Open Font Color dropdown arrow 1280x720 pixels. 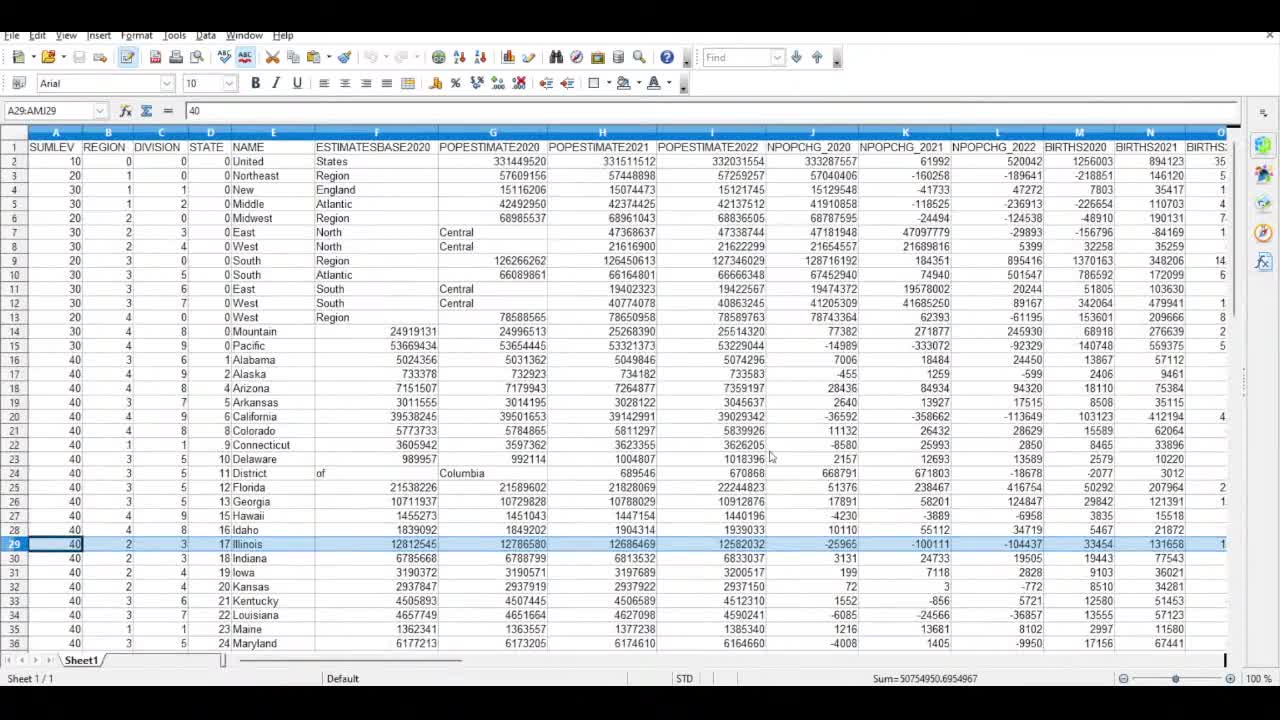pyautogui.click(x=669, y=83)
